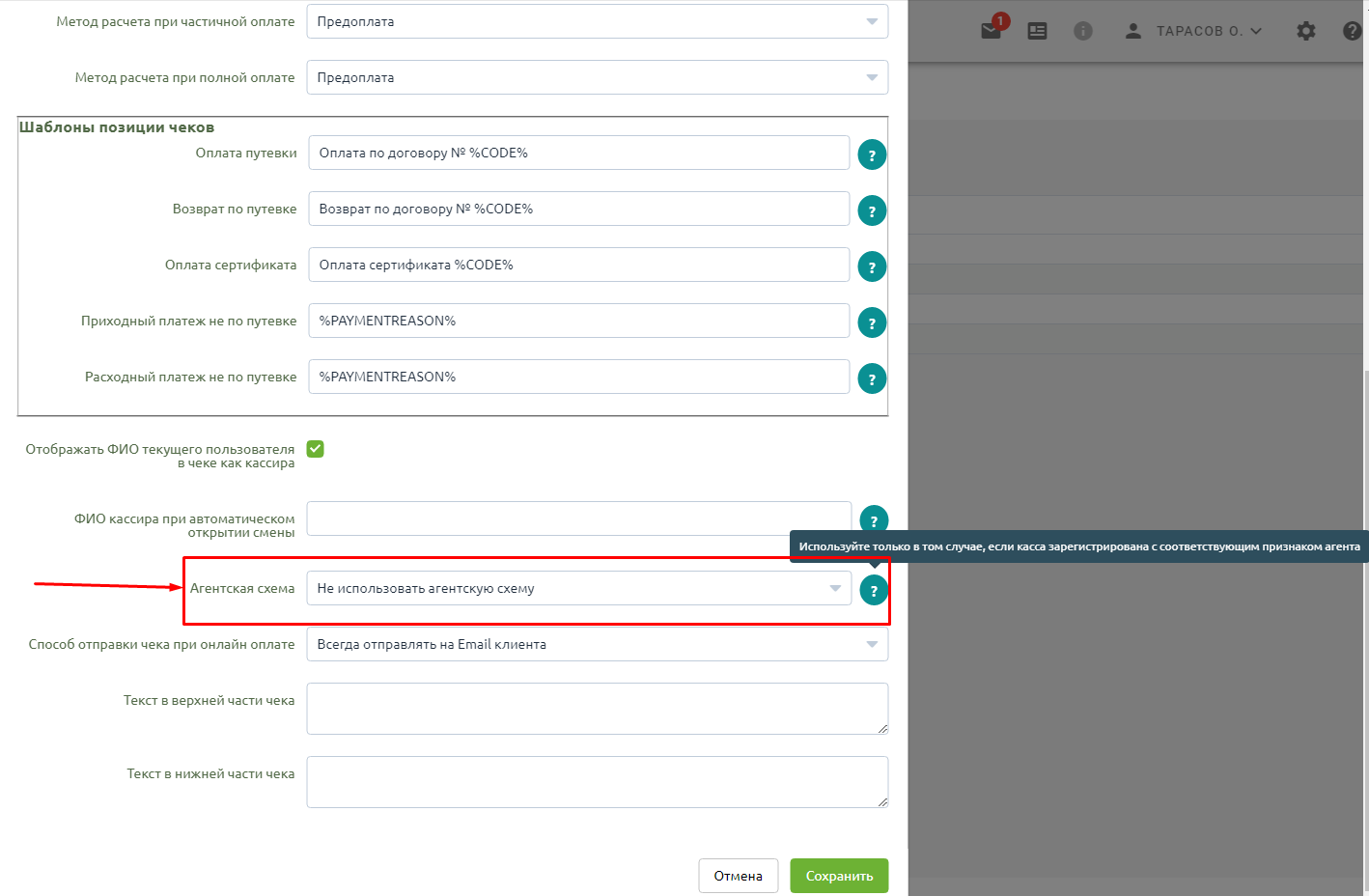Show help for Расходный платеж не по путевке
The image size is (1369, 896).
pos(872,378)
